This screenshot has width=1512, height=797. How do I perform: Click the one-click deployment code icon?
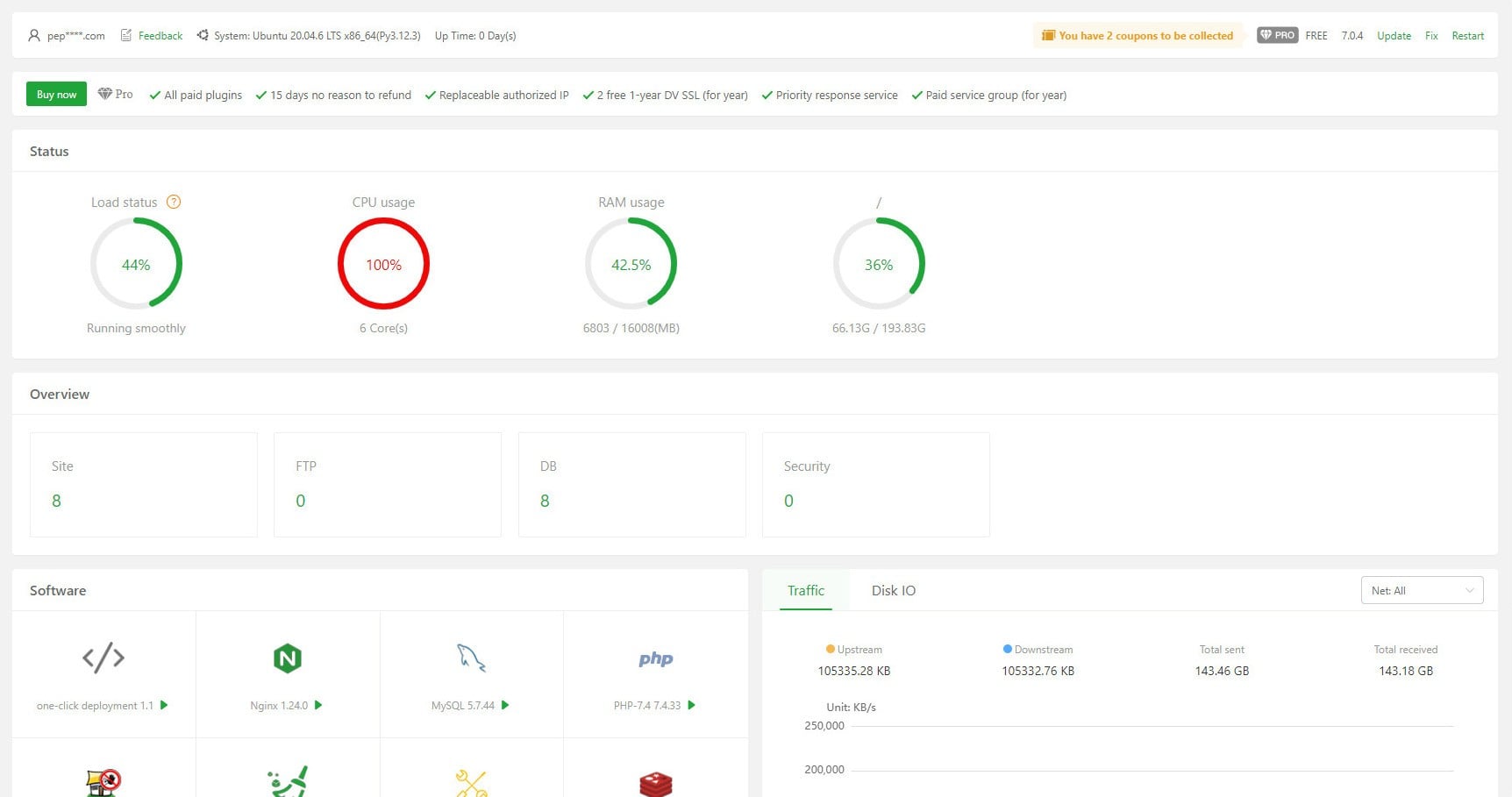[103, 658]
